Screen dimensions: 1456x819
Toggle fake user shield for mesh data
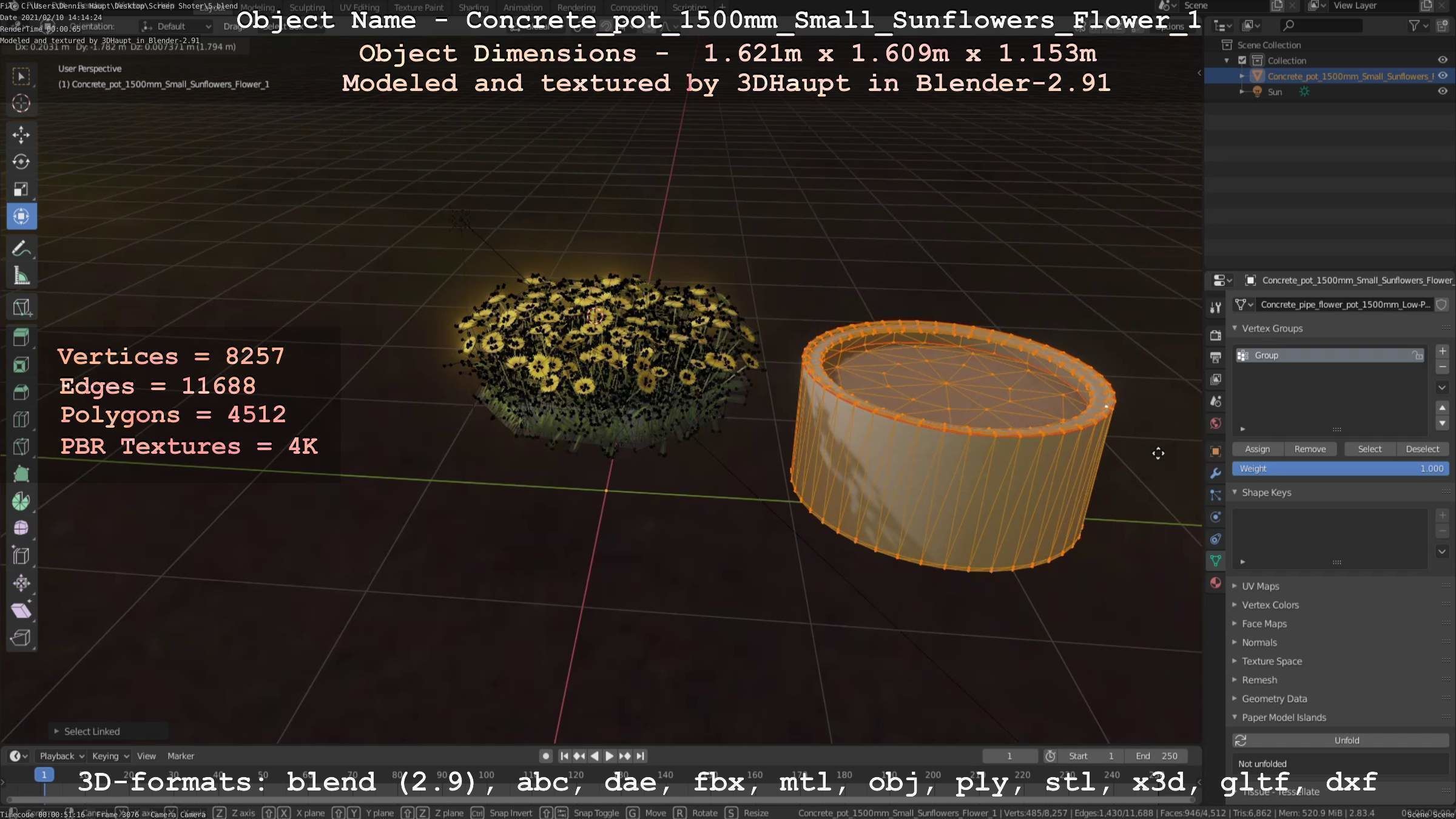1441,305
